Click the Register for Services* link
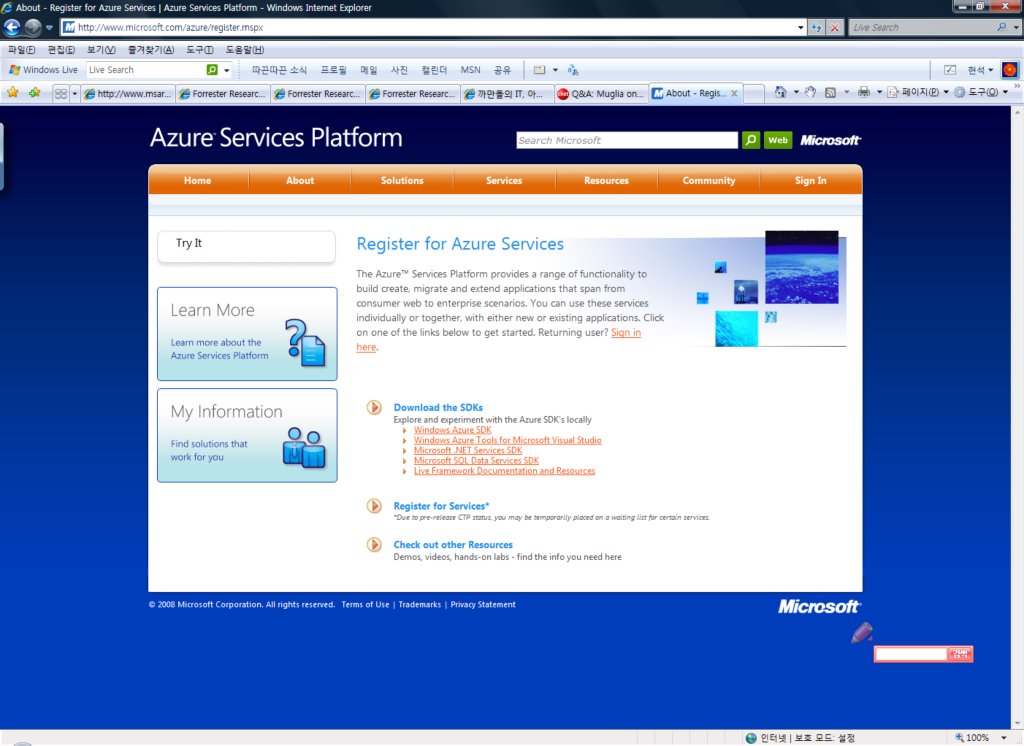This screenshot has height=746, width=1024. pyautogui.click(x=441, y=506)
